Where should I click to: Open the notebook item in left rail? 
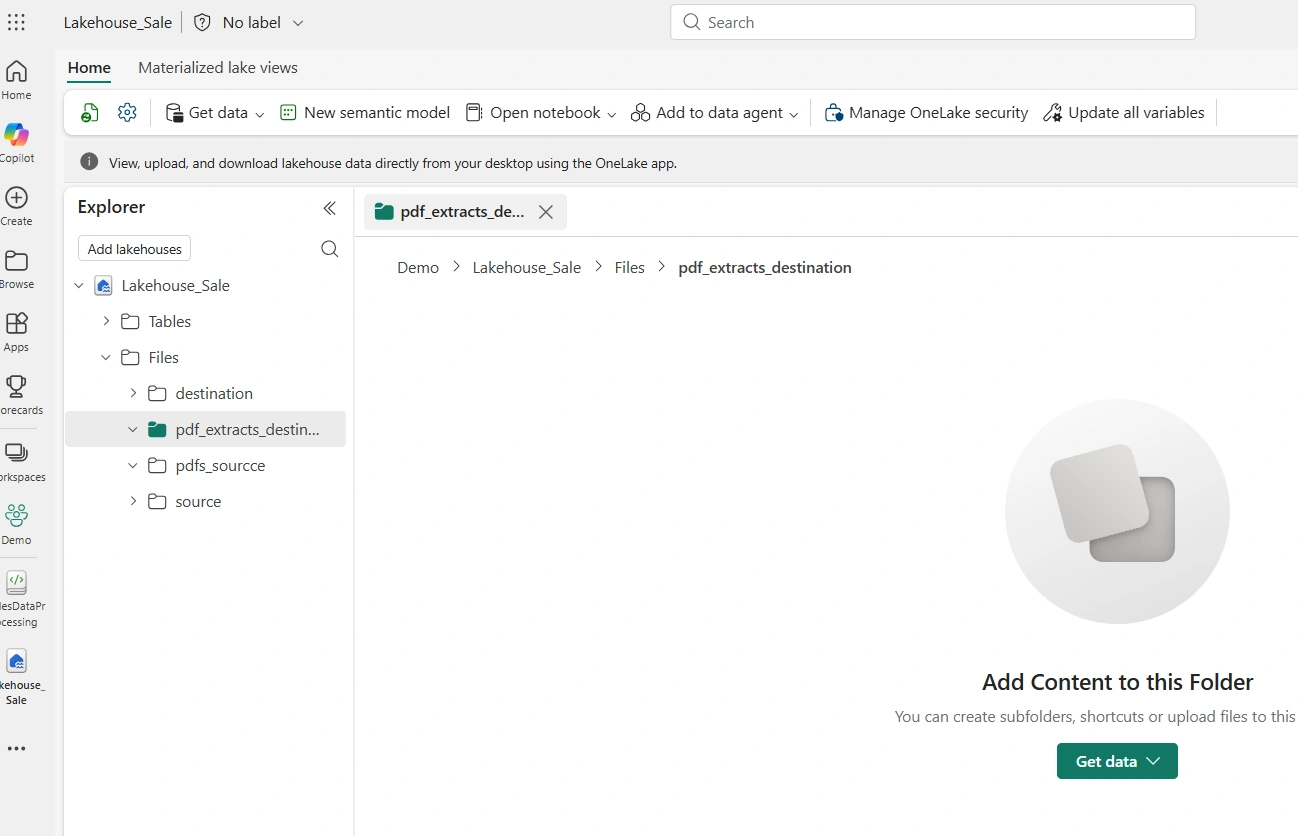coord(16,598)
